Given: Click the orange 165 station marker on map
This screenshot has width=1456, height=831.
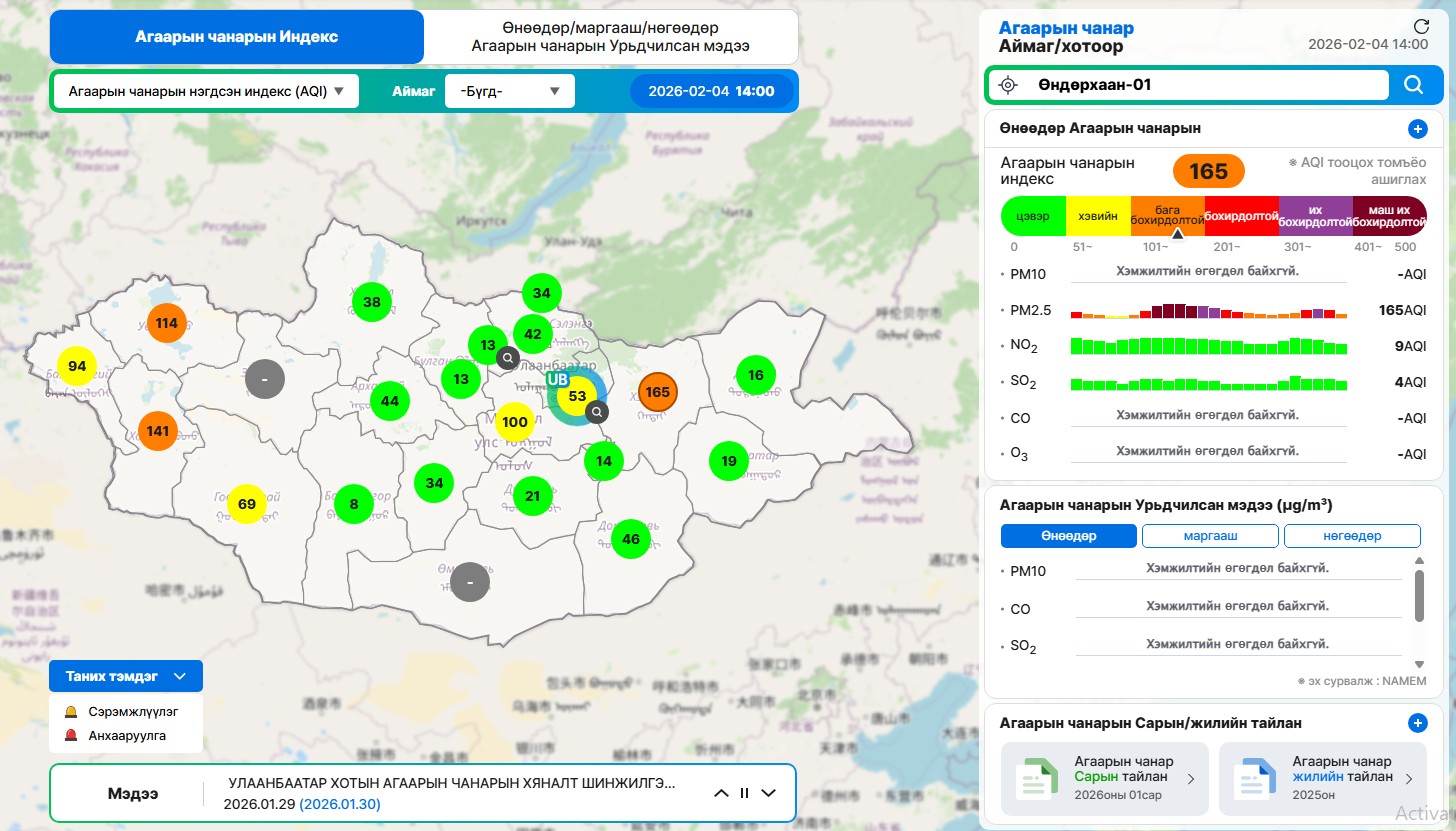Looking at the screenshot, I should point(657,392).
